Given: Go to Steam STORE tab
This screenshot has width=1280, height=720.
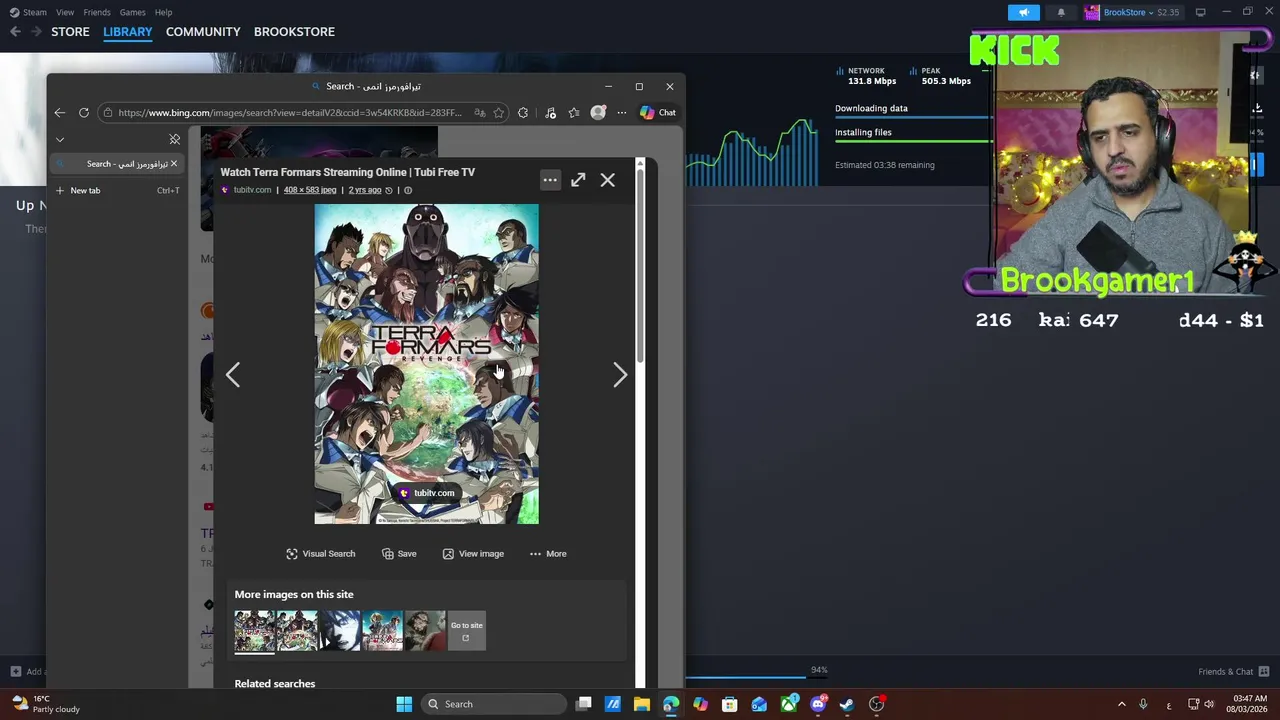Looking at the screenshot, I should click(x=70, y=32).
